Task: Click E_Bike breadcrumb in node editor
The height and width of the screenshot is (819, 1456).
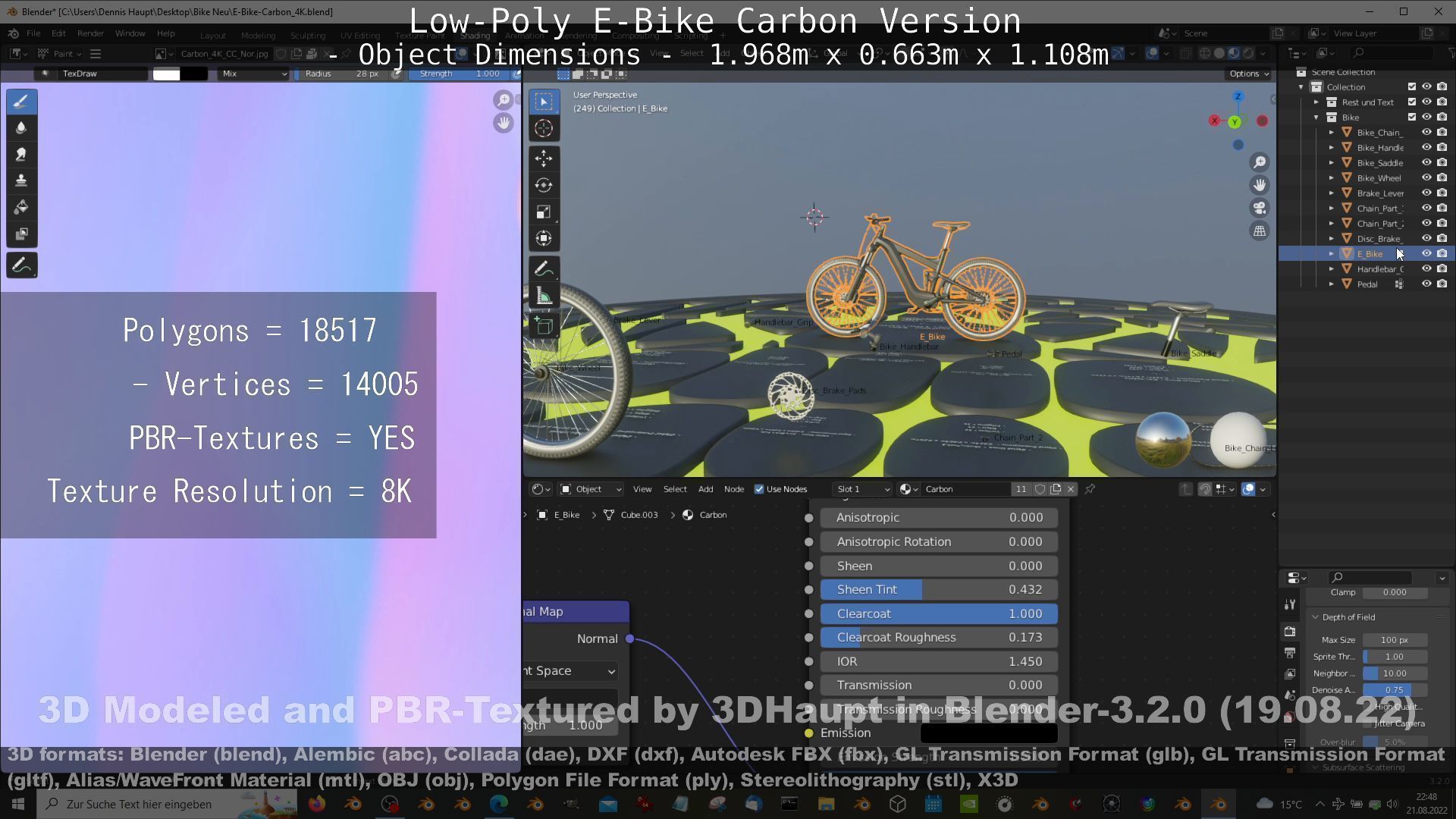Action: pyautogui.click(x=559, y=515)
